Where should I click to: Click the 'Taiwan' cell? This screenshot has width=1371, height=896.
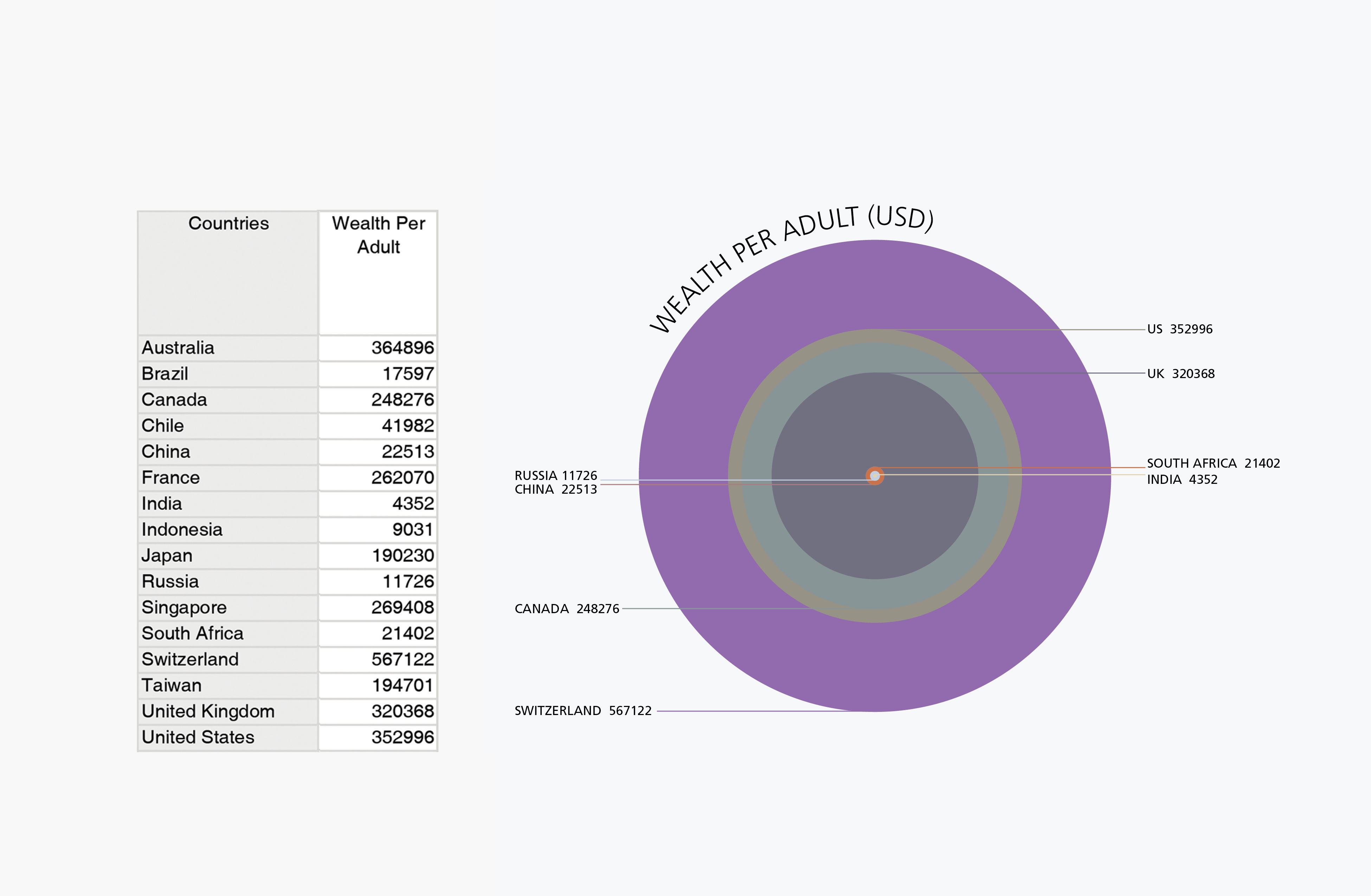[228, 685]
